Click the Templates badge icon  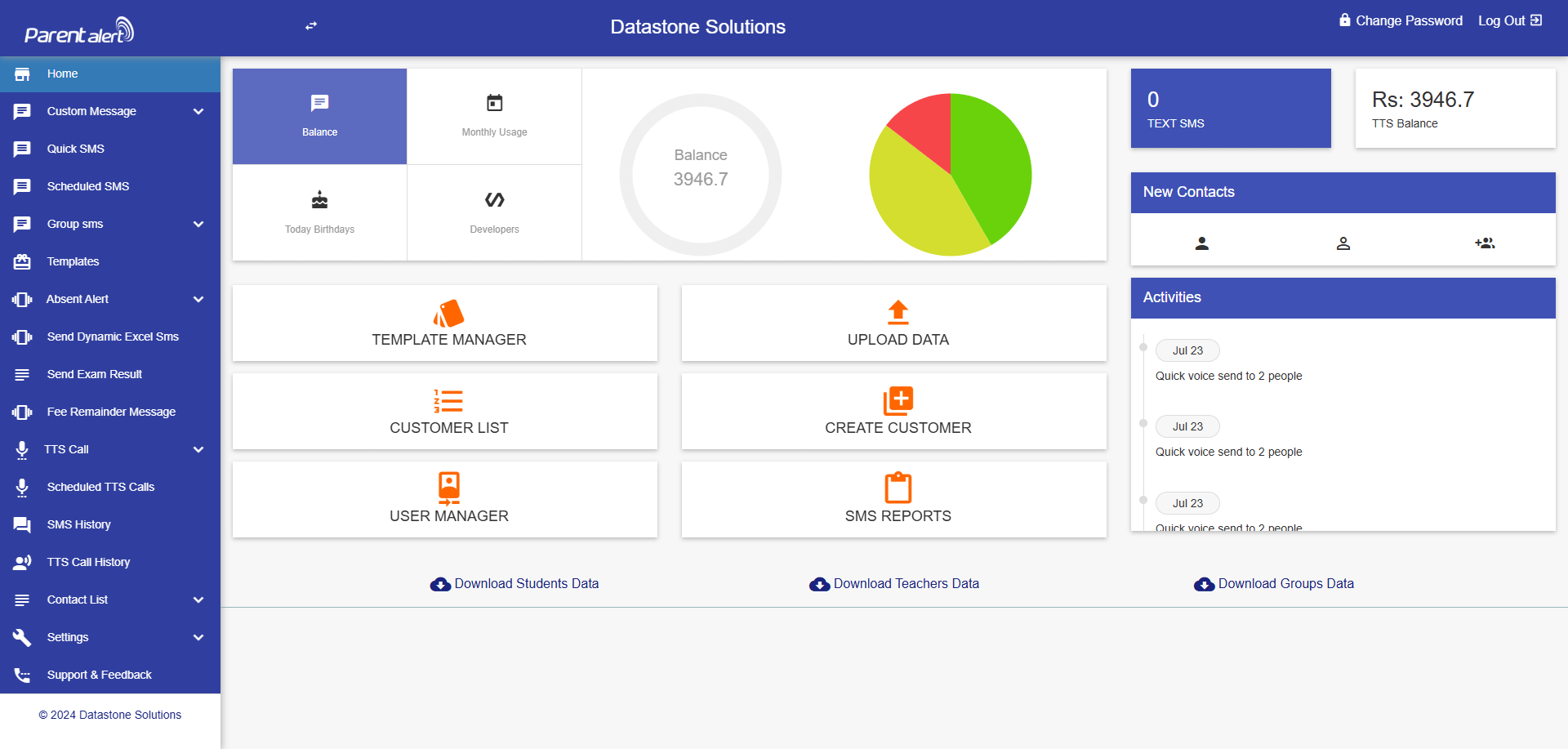pos(22,262)
